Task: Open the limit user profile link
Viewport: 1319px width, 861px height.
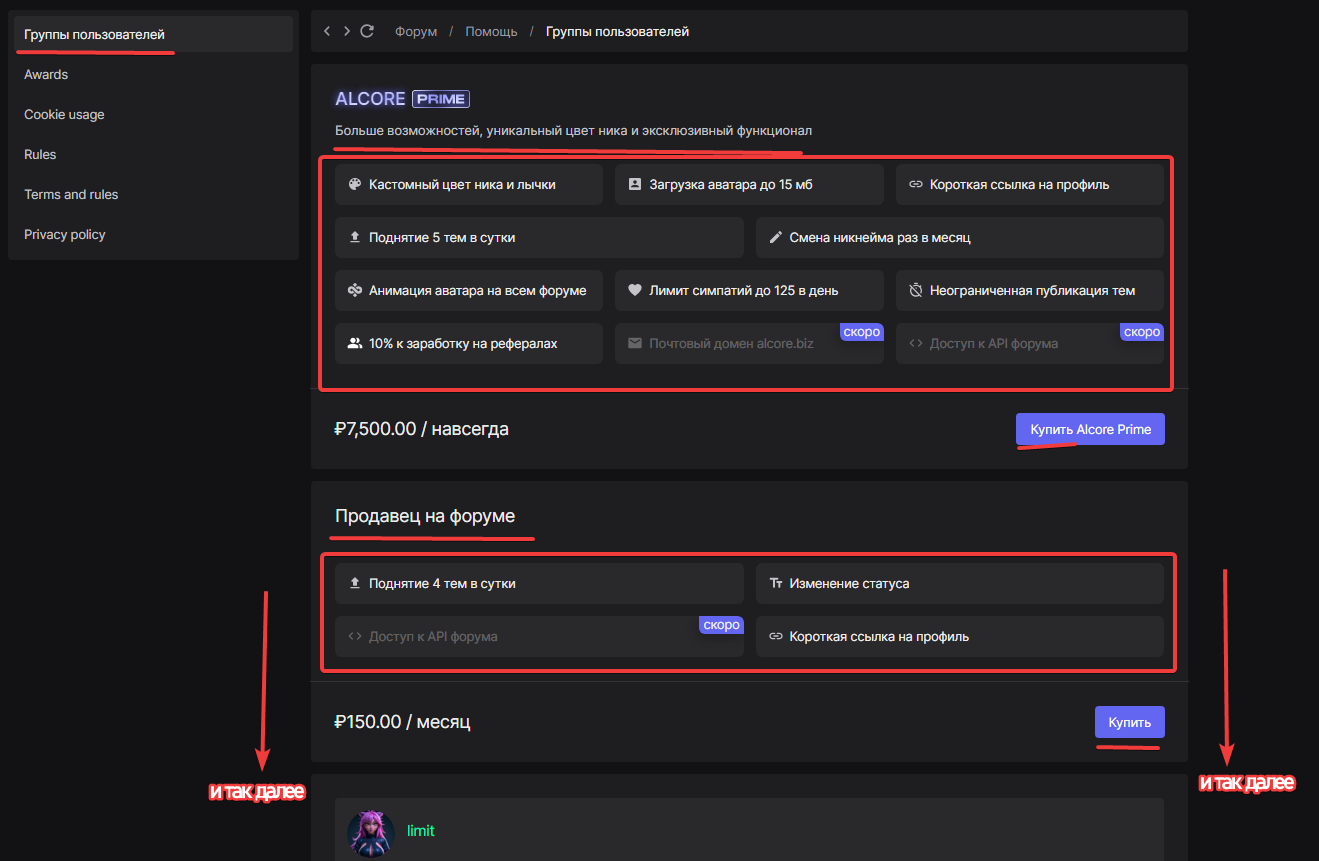Action: pyautogui.click(x=421, y=831)
